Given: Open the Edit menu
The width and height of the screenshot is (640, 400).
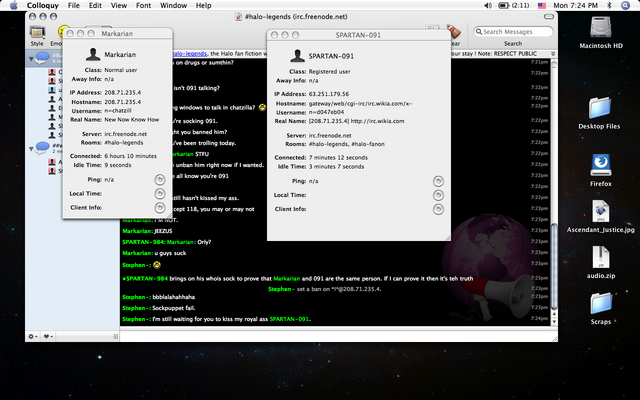Looking at the screenshot, I should tap(95, 5).
